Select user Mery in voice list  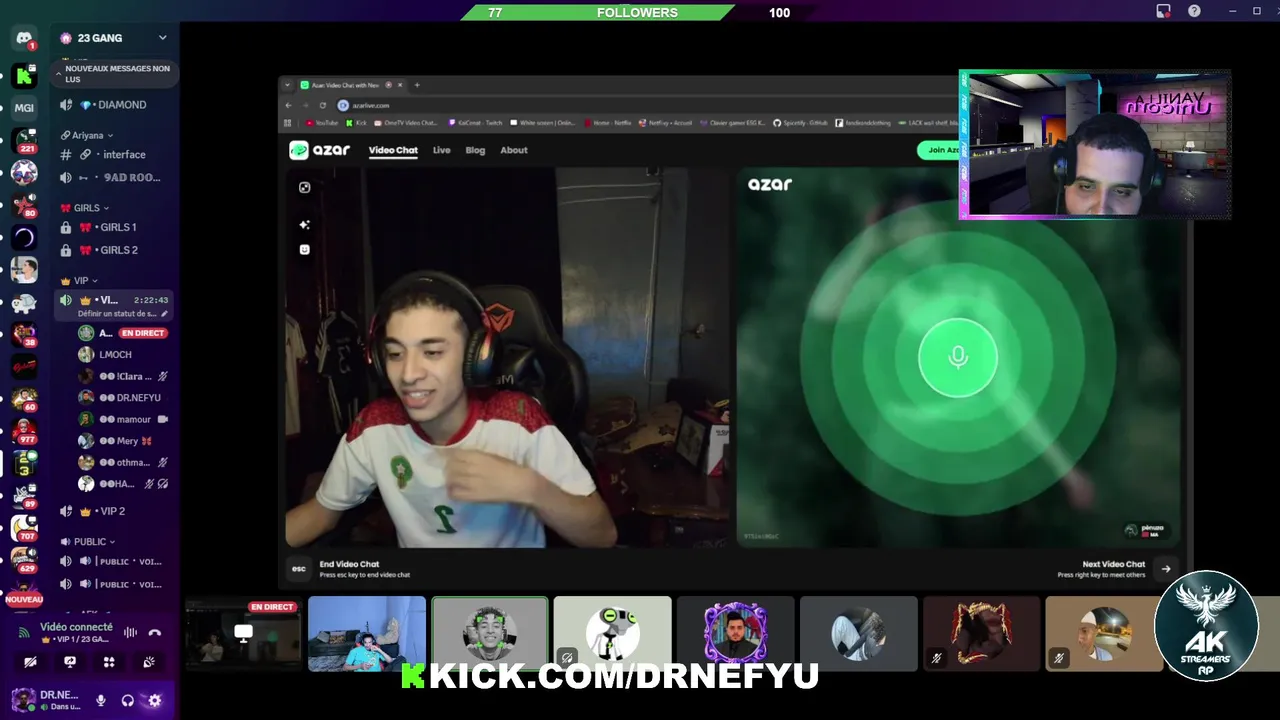[122, 441]
